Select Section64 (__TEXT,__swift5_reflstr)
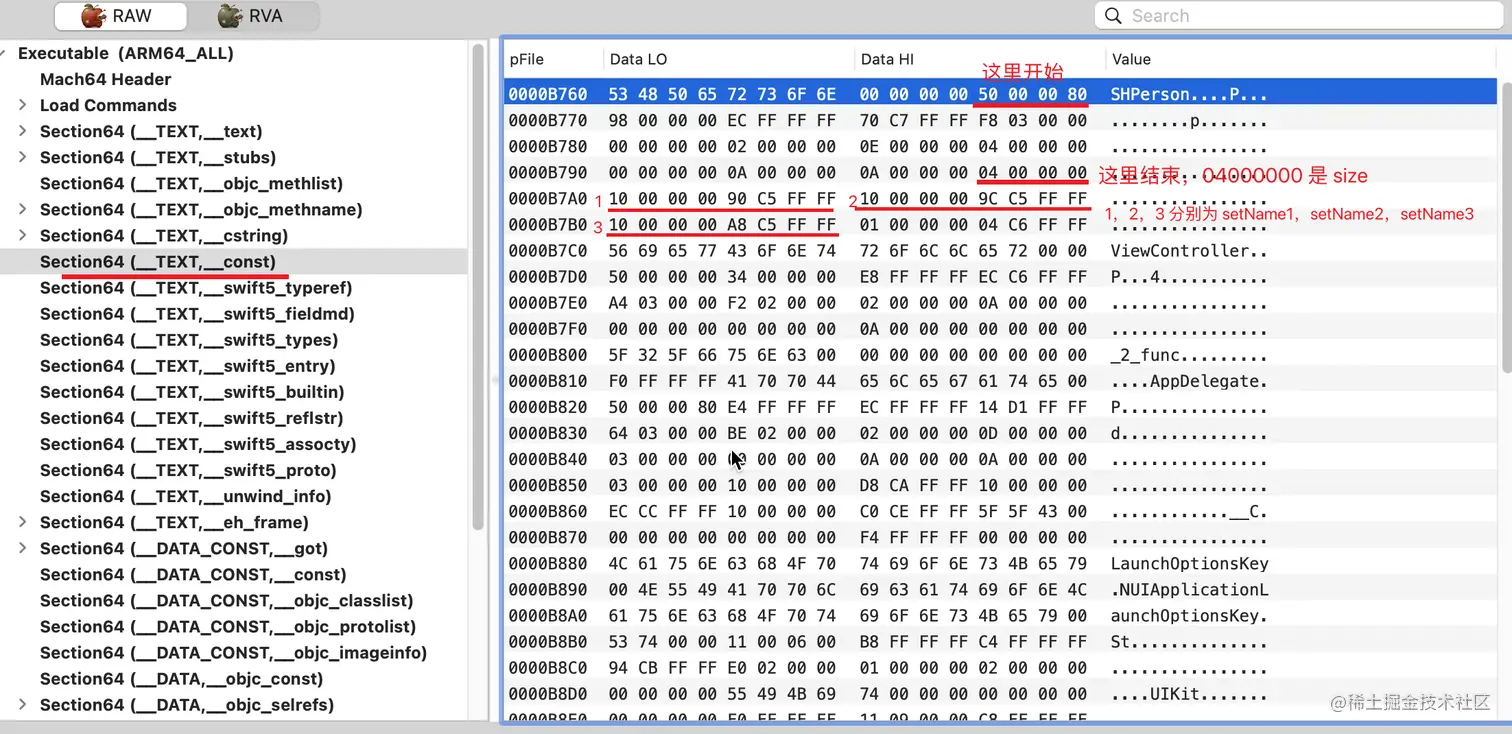This screenshot has height=734, width=1512. pyautogui.click(x=192, y=418)
